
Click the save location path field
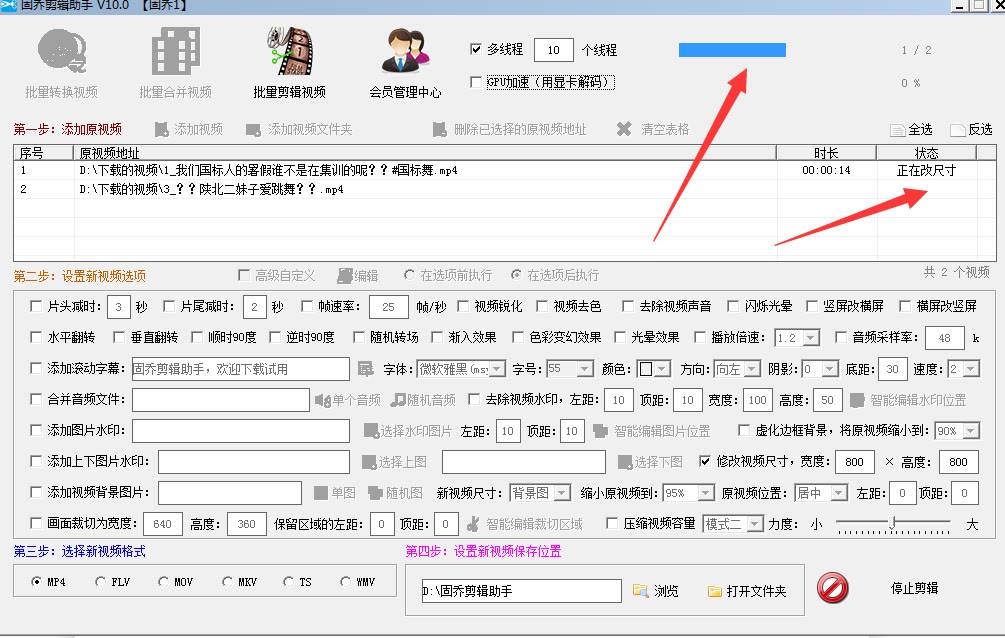521,591
